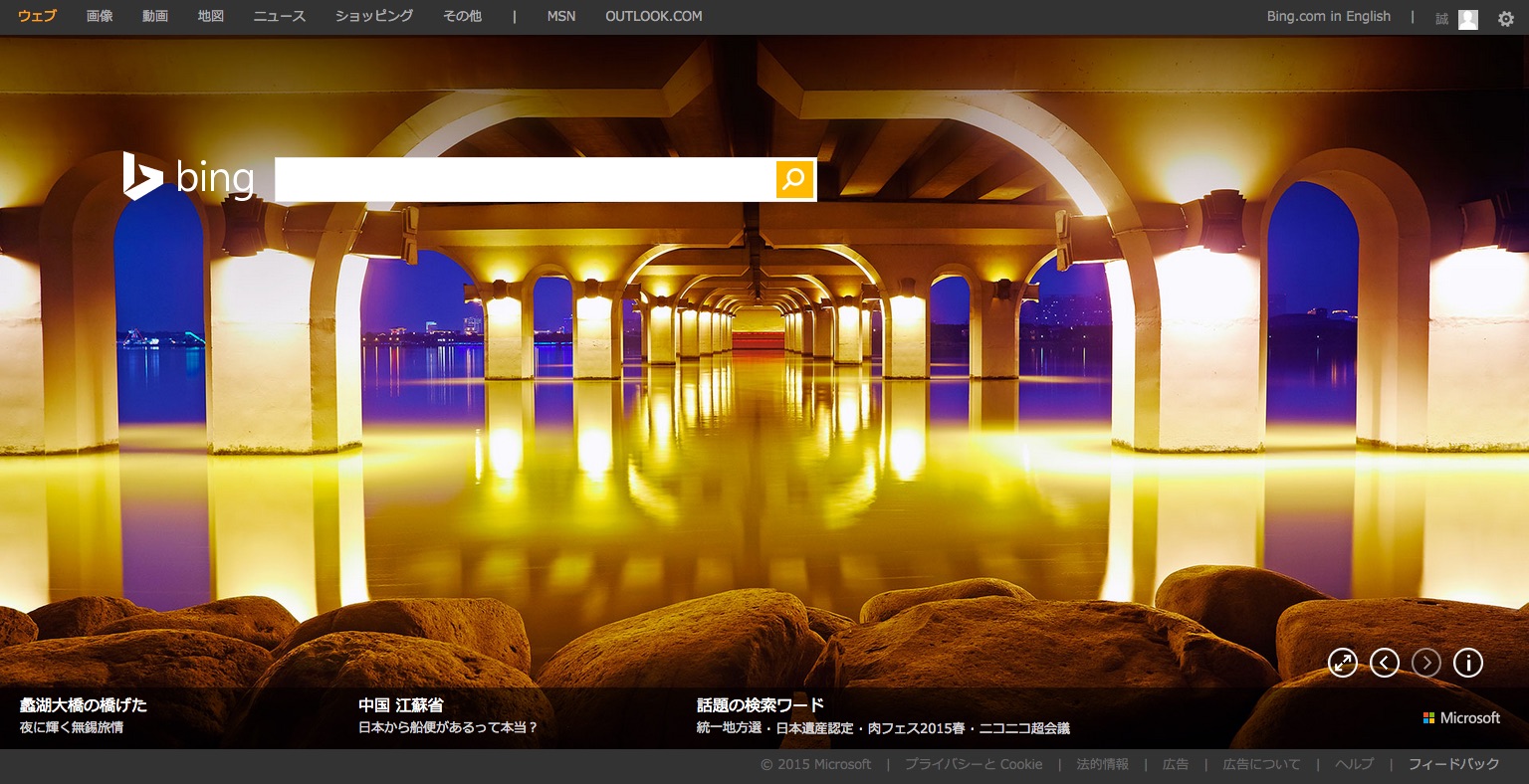Open the OUTLOOK.COM link
Screen dimensions: 1529x784
point(653,16)
